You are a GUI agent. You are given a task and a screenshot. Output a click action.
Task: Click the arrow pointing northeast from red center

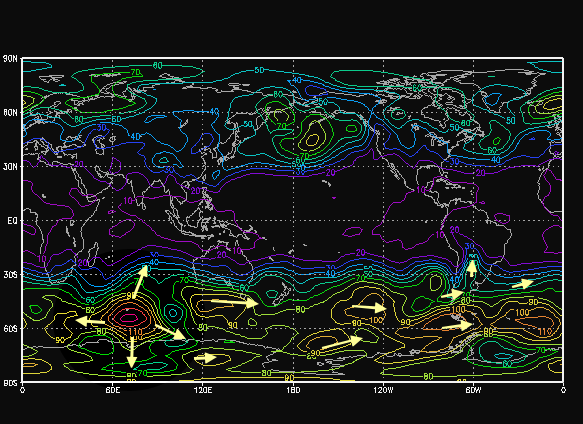tap(141, 282)
